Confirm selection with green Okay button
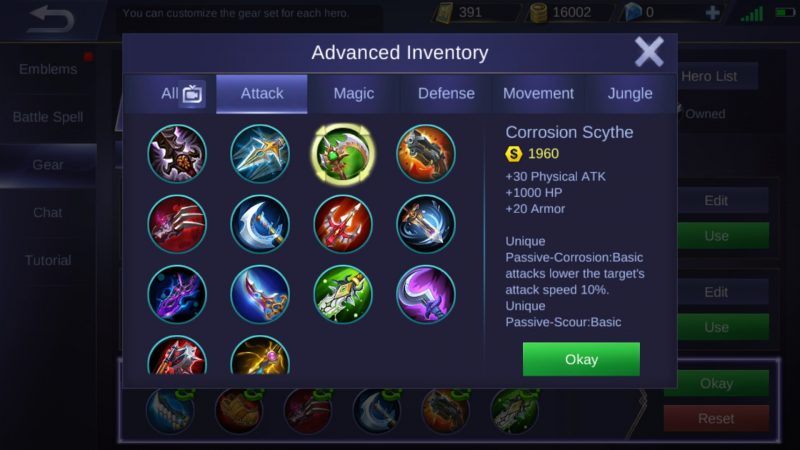The height and width of the screenshot is (450, 800). pos(581,359)
